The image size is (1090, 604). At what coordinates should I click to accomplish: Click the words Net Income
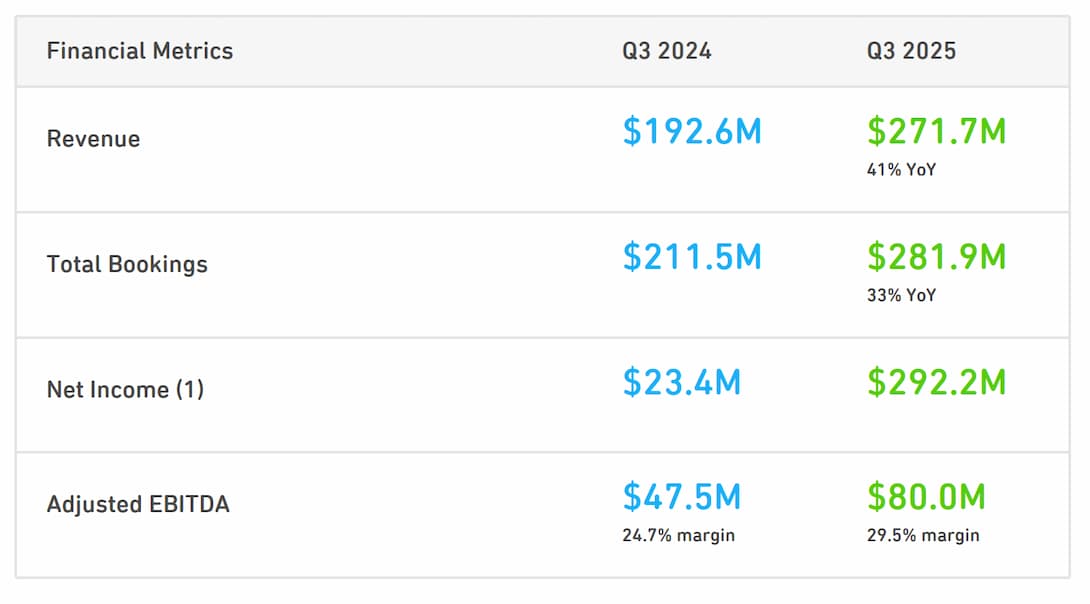(x=107, y=390)
